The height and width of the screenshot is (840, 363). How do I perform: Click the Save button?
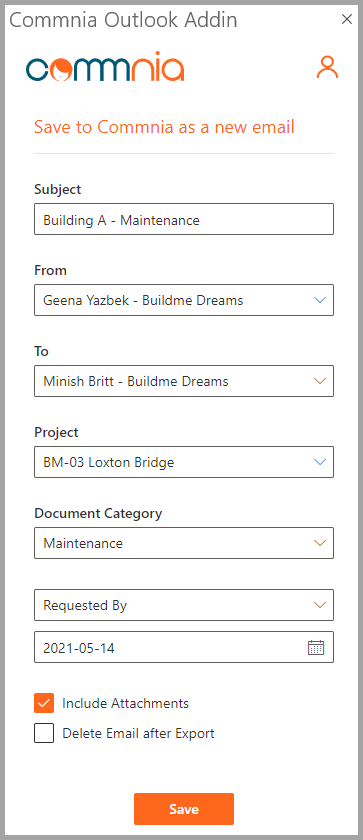click(x=184, y=809)
